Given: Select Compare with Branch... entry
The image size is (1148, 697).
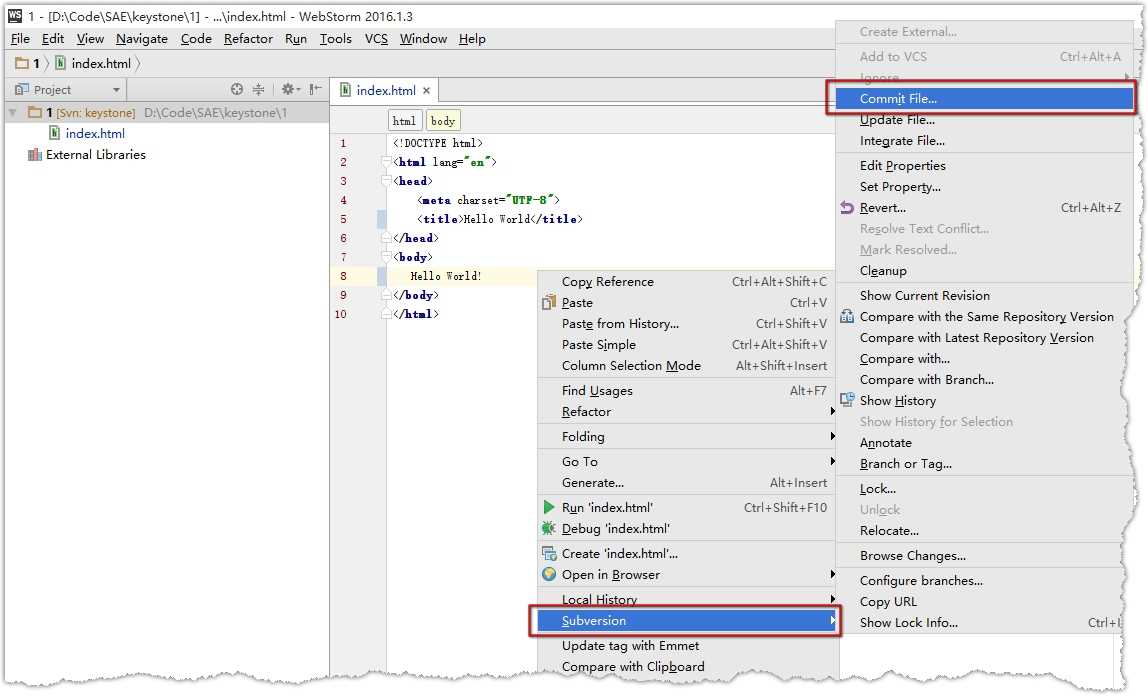Looking at the screenshot, I should tap(984, 379).
